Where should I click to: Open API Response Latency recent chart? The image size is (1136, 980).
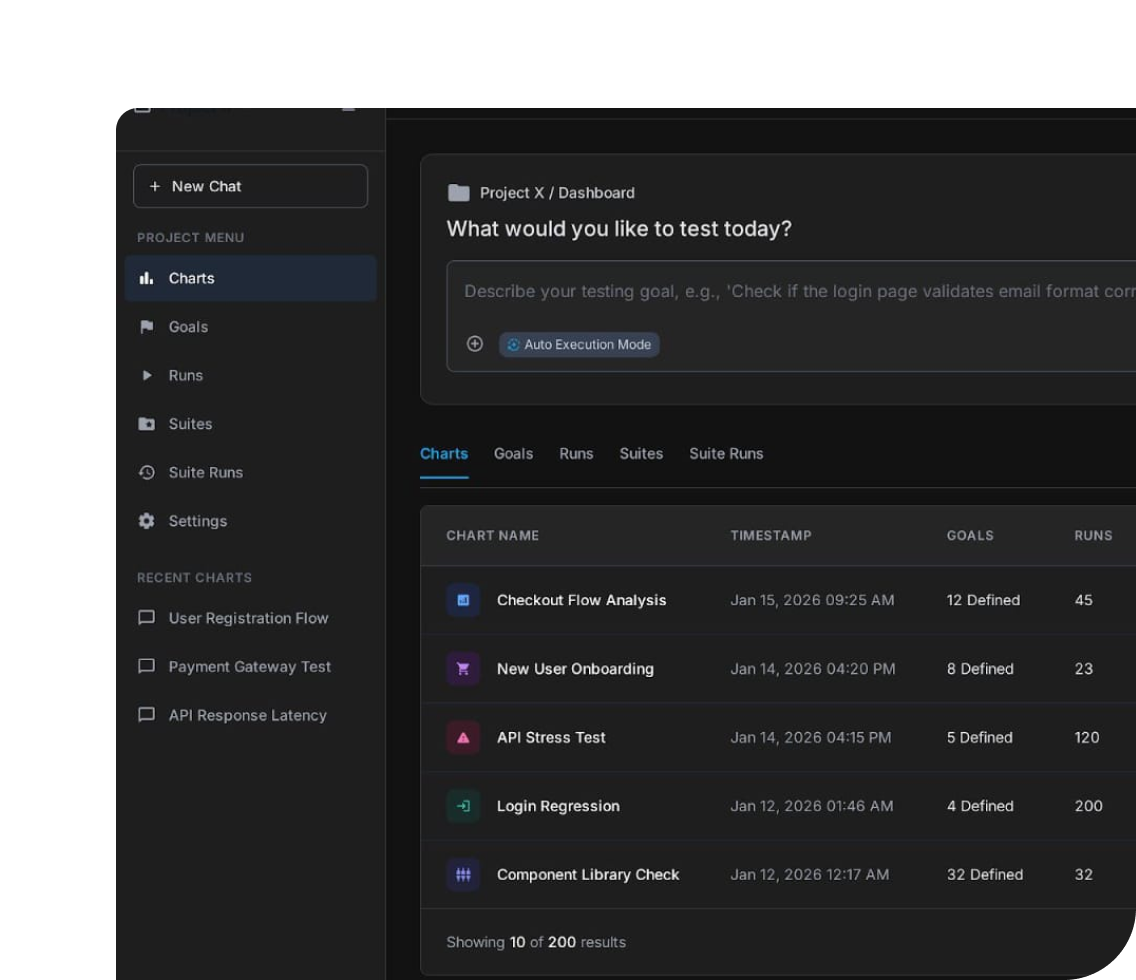click(x=247, y=715)
